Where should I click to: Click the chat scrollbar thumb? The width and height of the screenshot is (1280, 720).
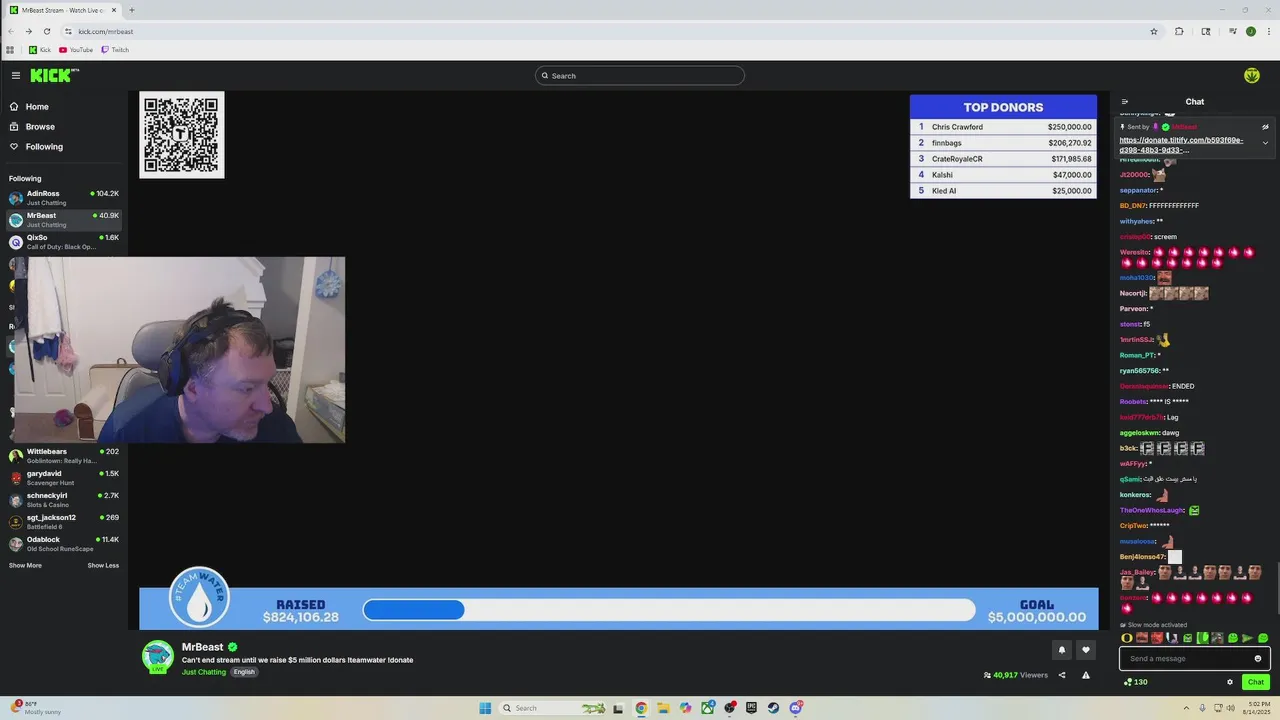coord(1277,588)
